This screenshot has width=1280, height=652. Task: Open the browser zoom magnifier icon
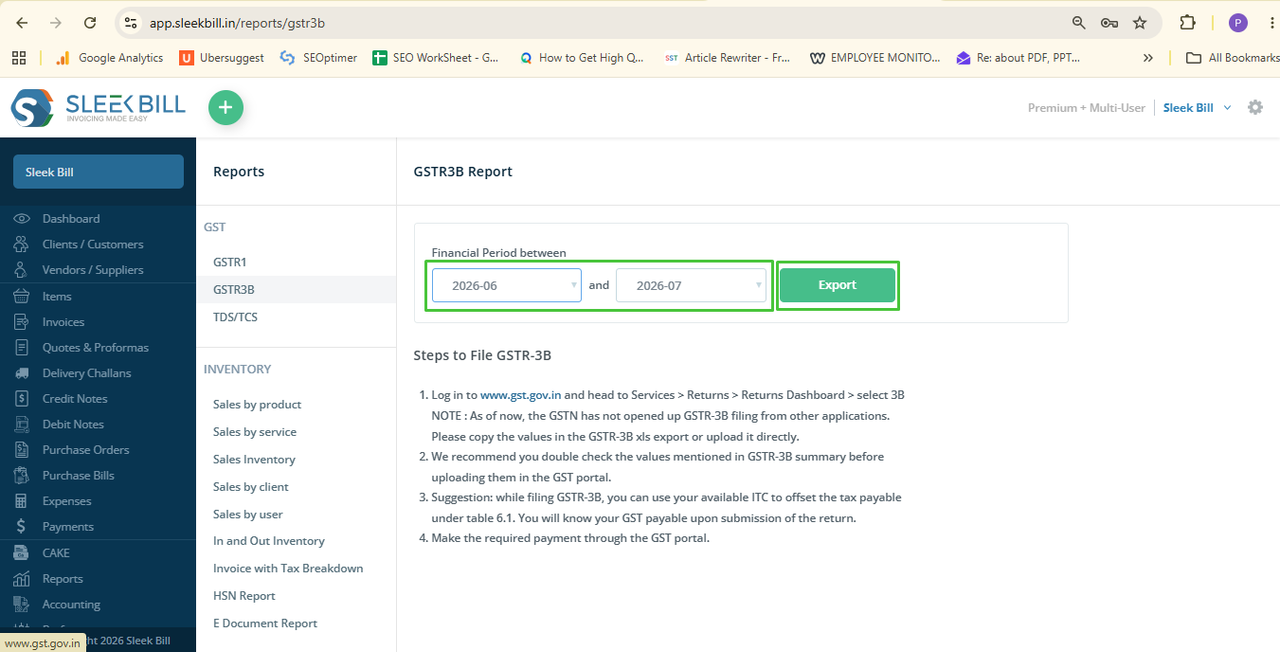point(1078,22)
